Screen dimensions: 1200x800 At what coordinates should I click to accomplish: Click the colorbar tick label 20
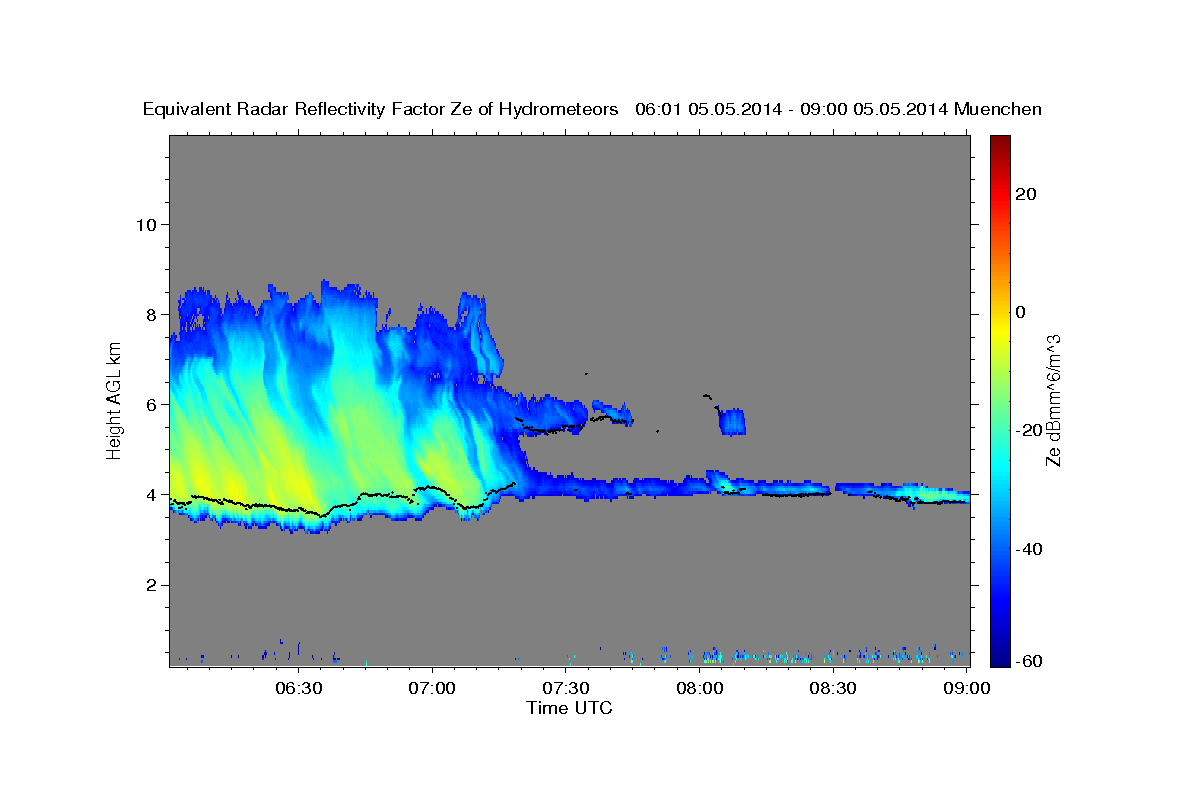coord(1027,194)
